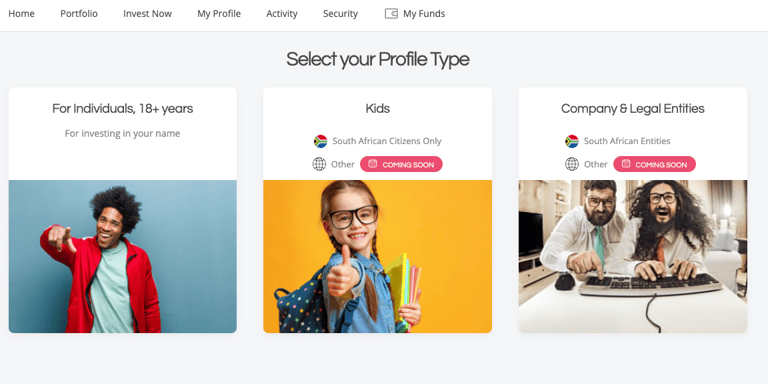Go to the Portfolio page

point(79,14)
